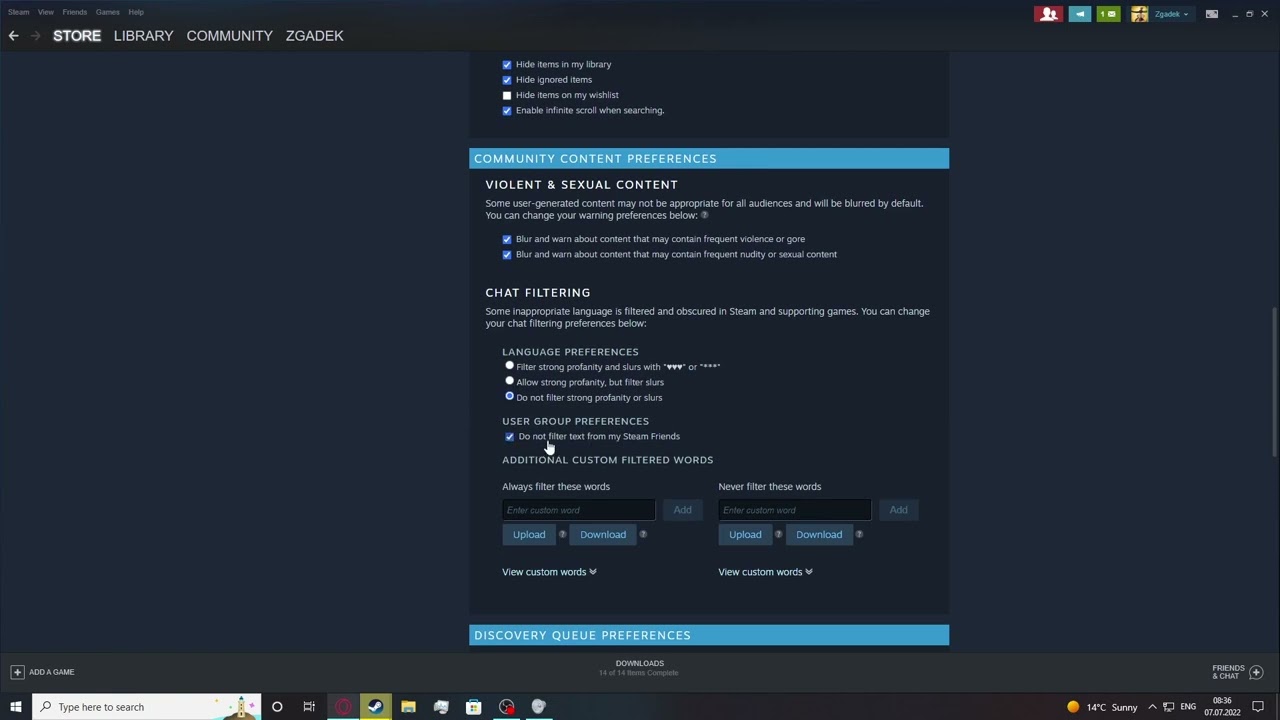
Task: Click the Zgadek profile avatar image
Action: (1139, 14)
